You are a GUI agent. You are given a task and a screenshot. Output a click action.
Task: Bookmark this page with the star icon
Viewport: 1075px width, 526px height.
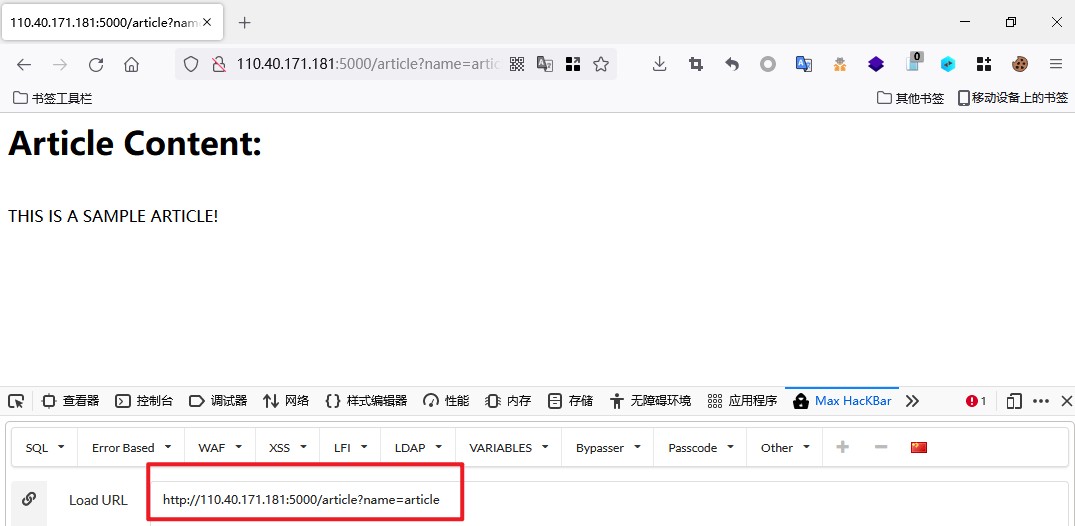pos(601,64)
